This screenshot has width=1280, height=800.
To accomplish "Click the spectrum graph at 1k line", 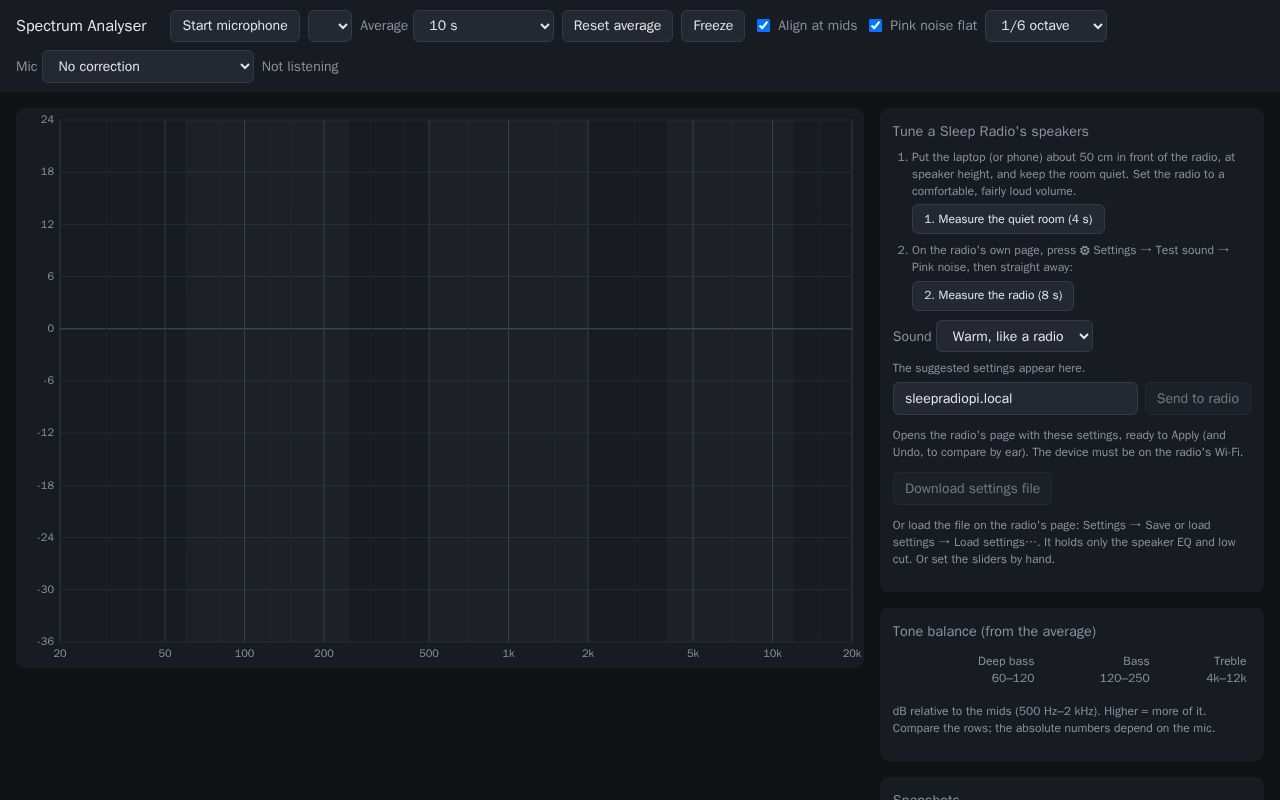I will [x=508, y=380].
